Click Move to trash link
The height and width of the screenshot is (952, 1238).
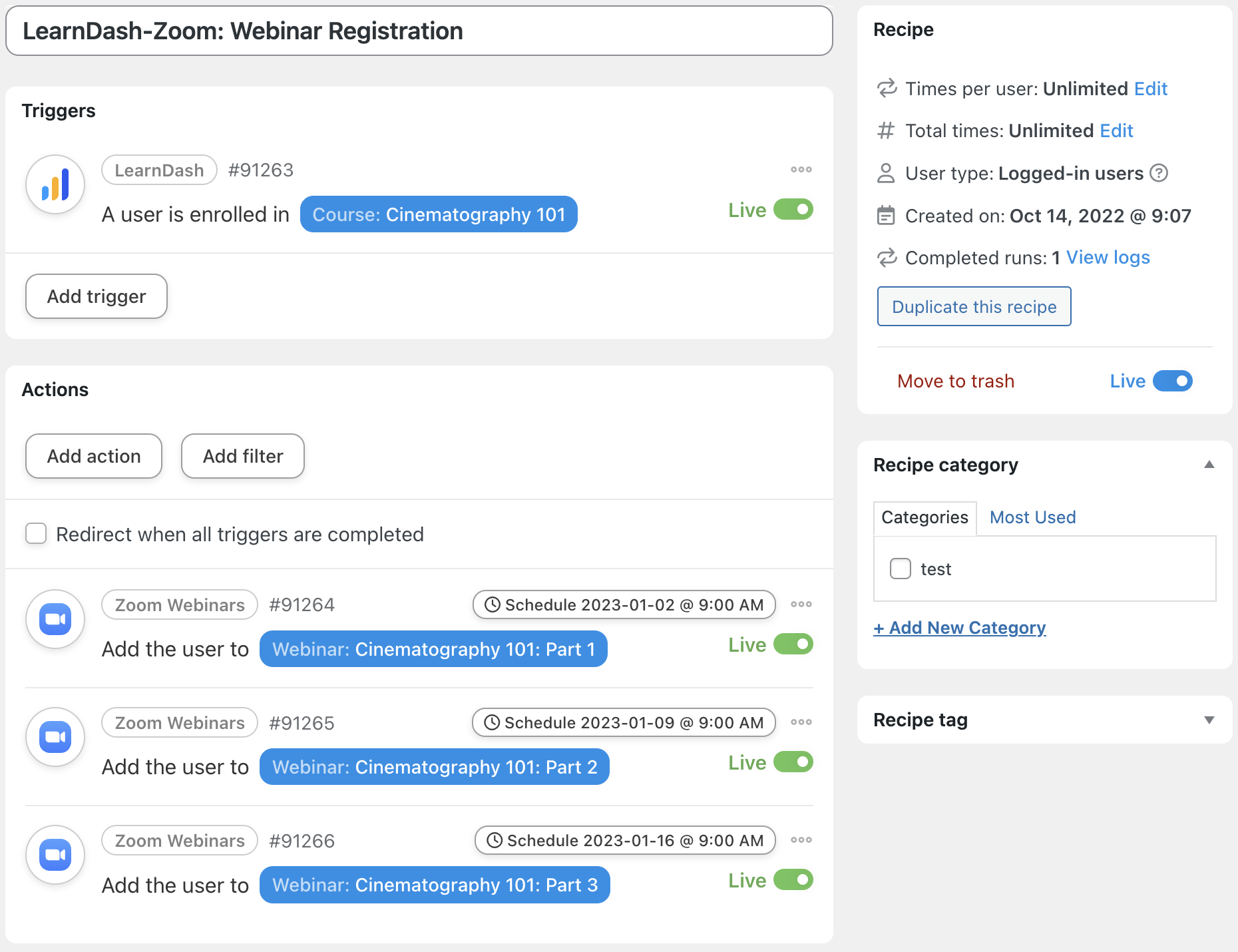click(x=956, y=381)
